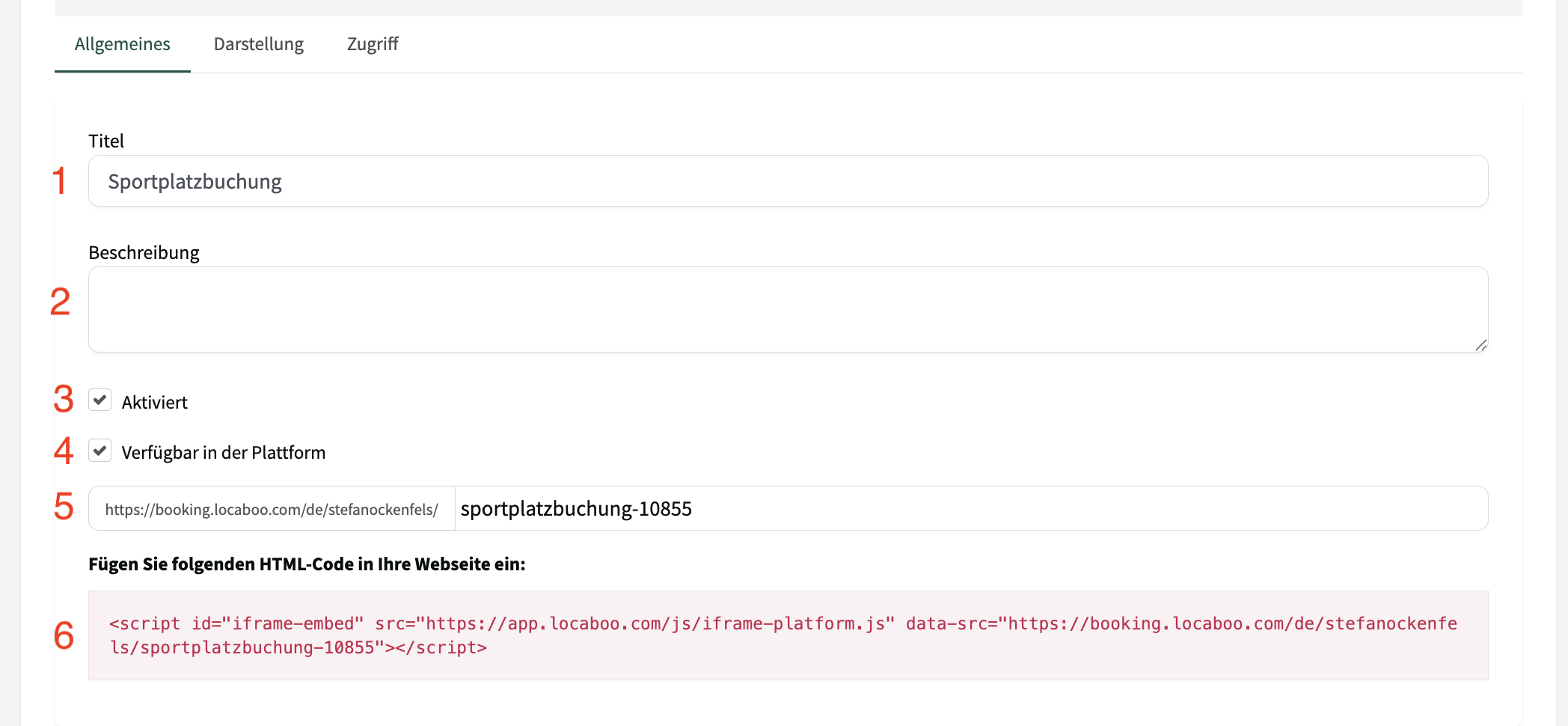Click the red number 2 marker
Screen dimensions: 1568x726
(60, 302)
